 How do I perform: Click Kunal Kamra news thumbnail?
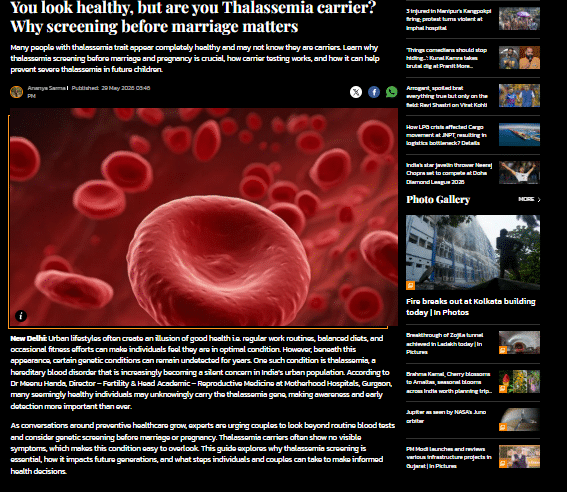pyautogui.click(x=519, y=57)
